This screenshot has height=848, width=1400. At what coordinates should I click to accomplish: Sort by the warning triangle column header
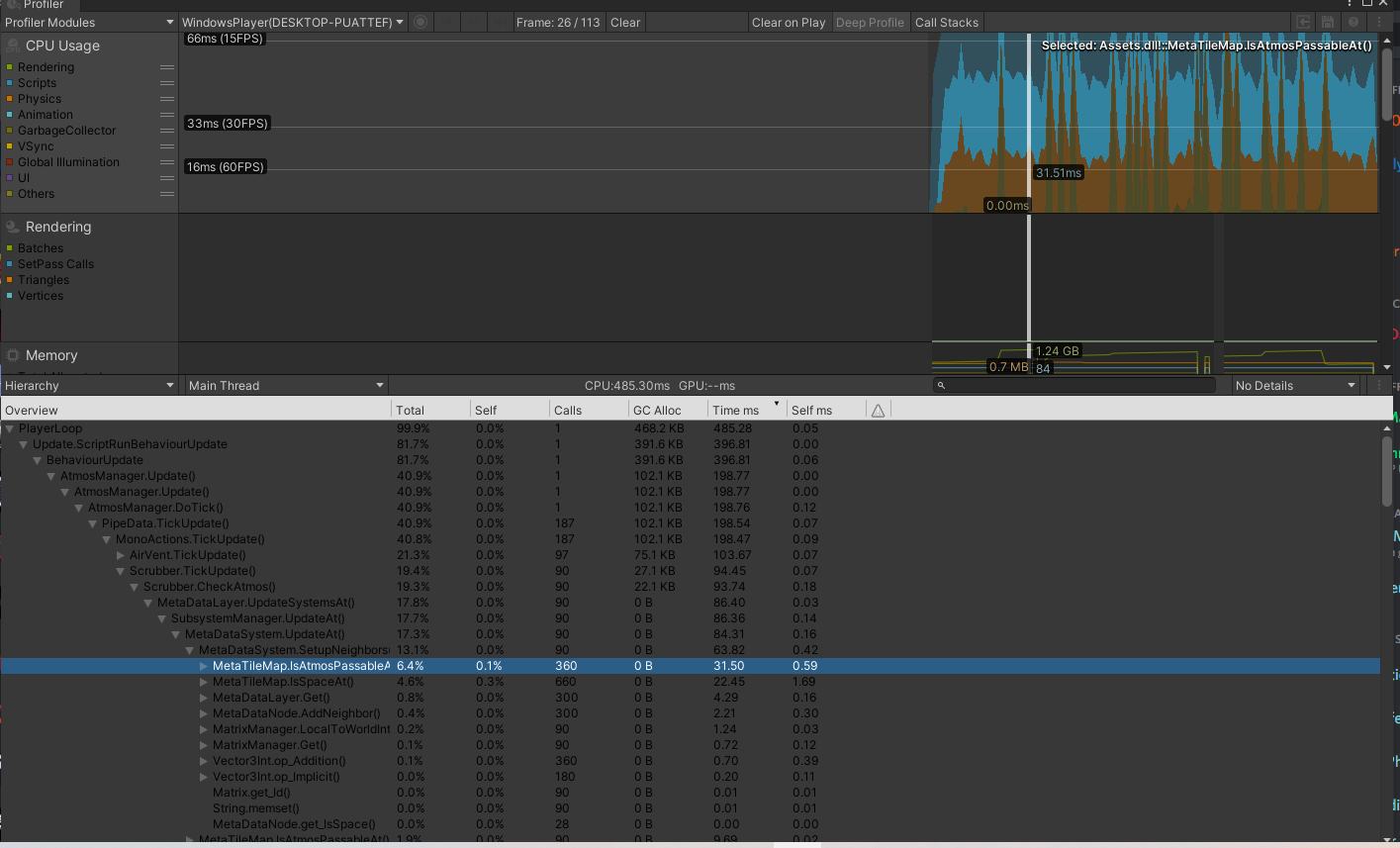(x=878, y=409)
